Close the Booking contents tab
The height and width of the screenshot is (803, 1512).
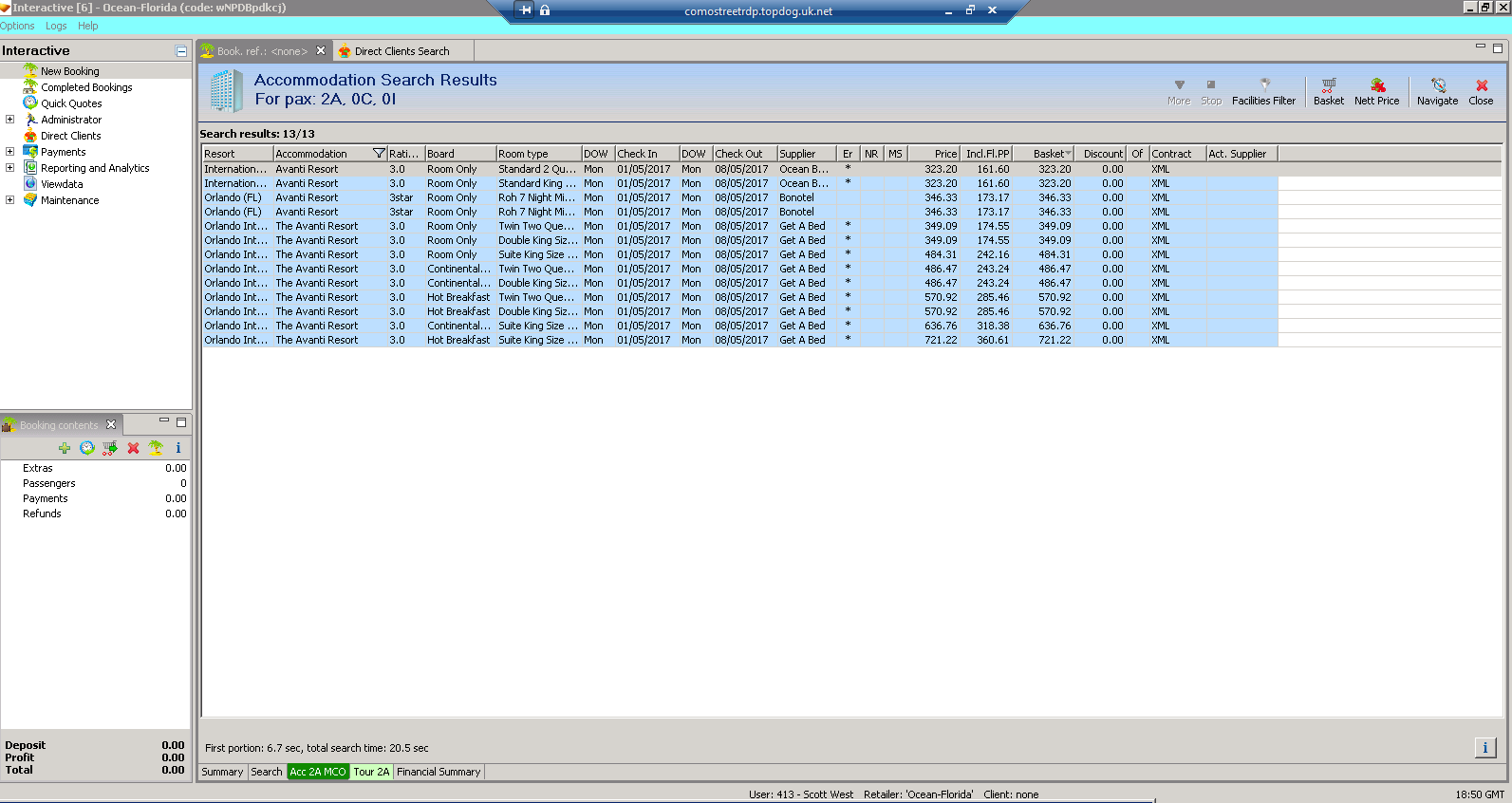coord(111,424)
